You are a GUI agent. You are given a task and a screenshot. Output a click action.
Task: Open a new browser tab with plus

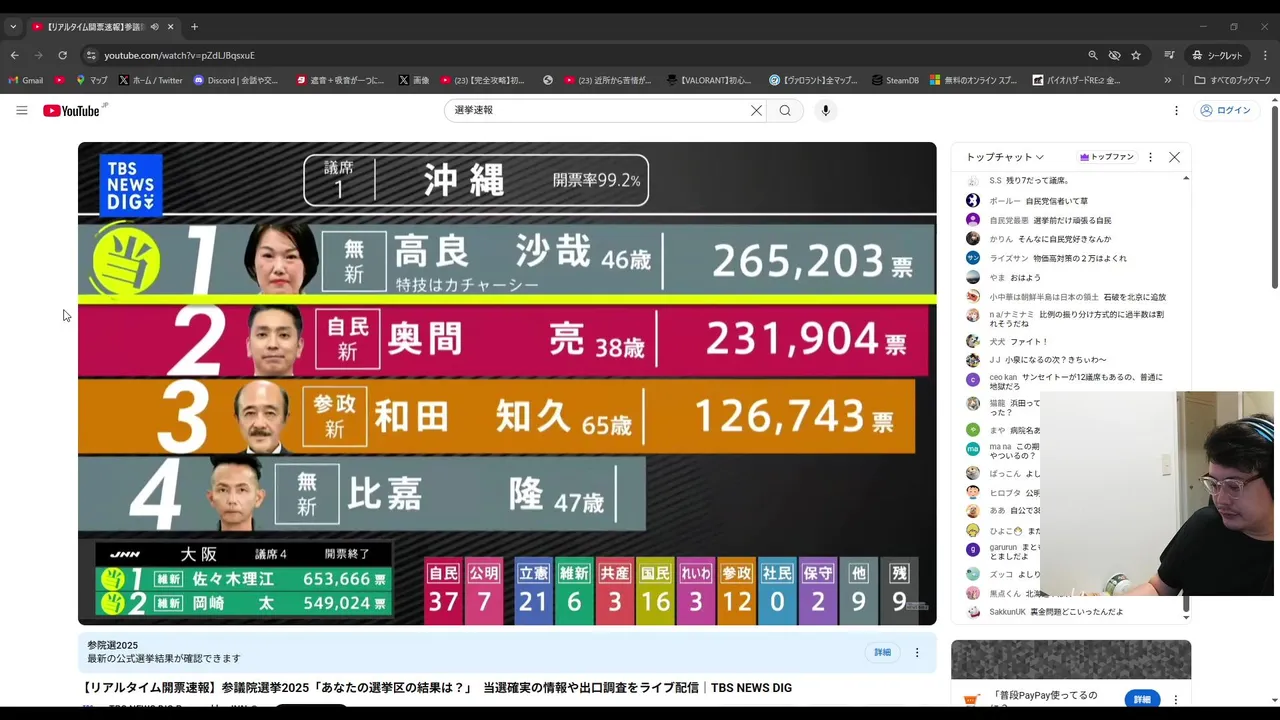(x=194, y=26)
